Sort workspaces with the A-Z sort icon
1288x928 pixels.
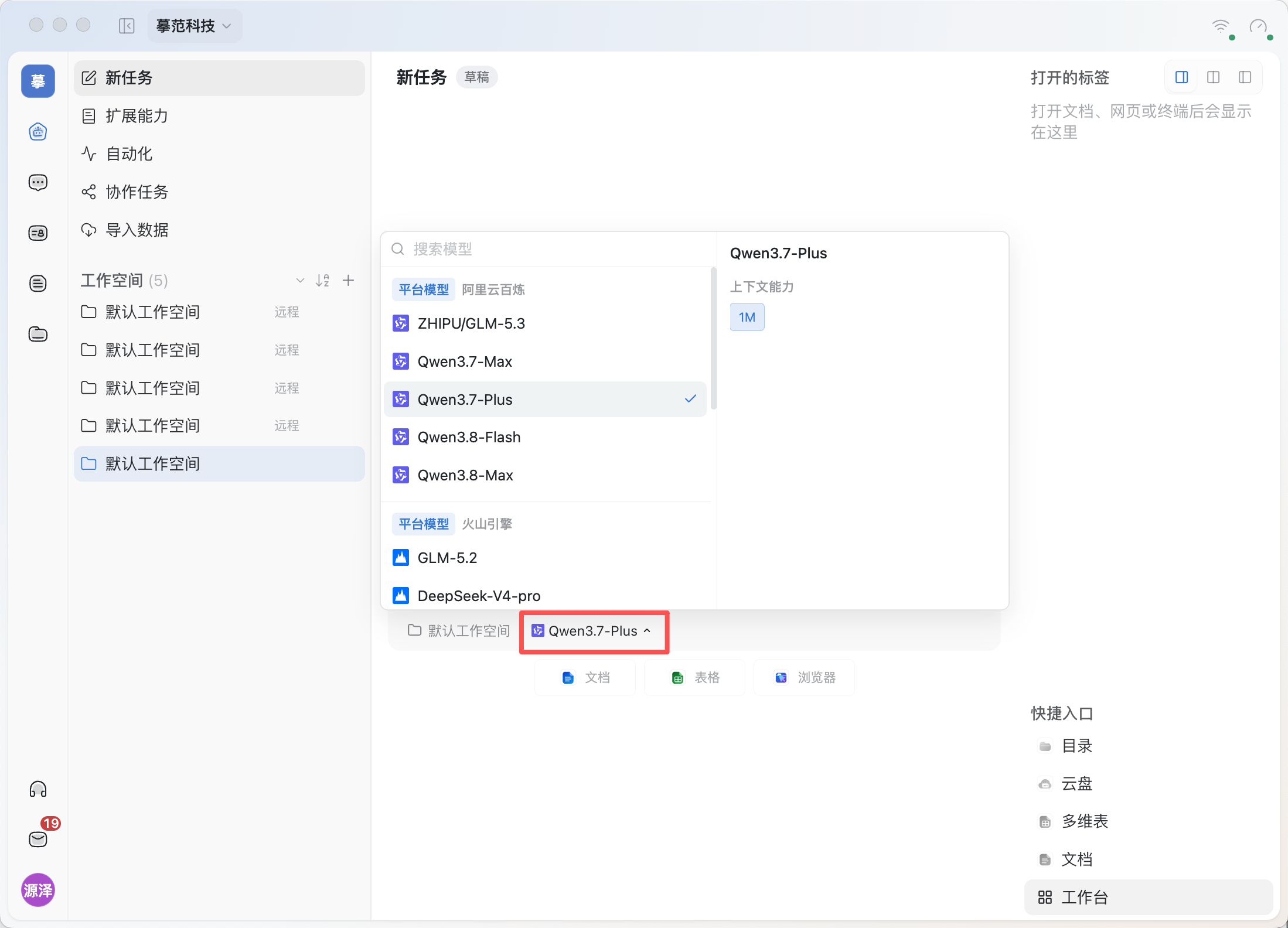coord(323,281)
